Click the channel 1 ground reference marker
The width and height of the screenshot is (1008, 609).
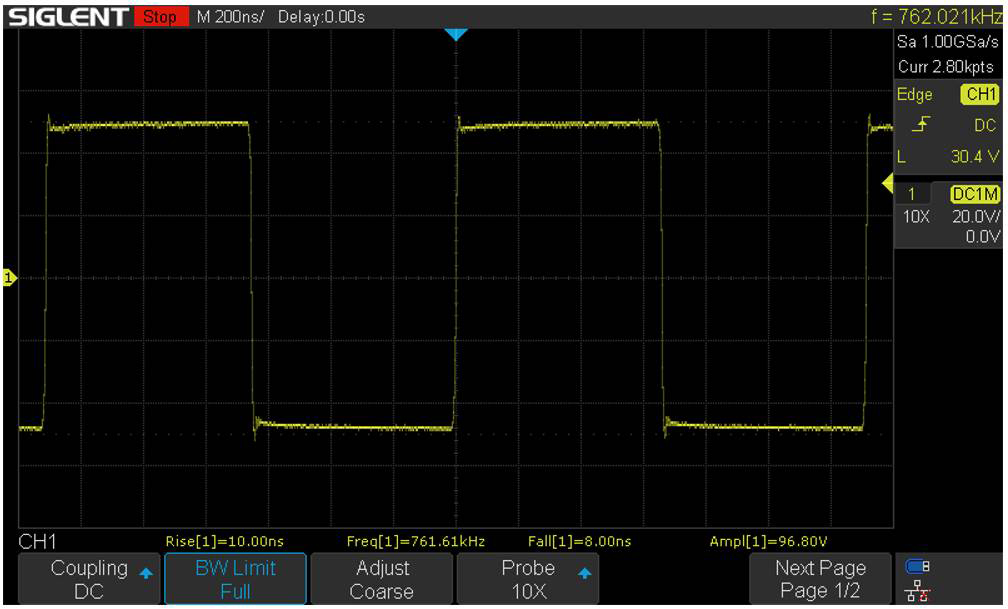coord(10,277)
